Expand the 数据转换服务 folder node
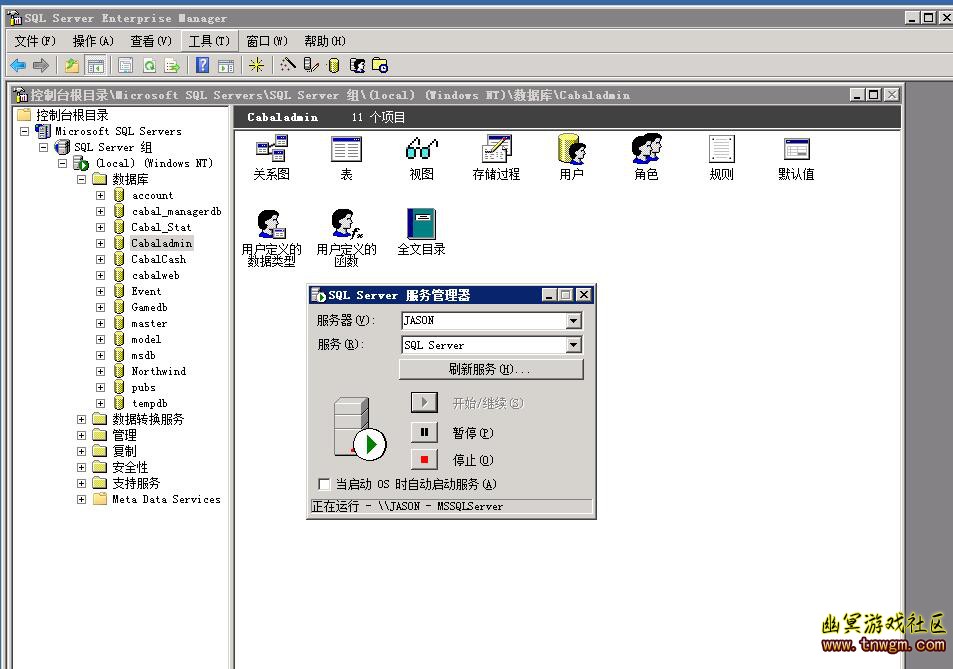 (81, 419)
